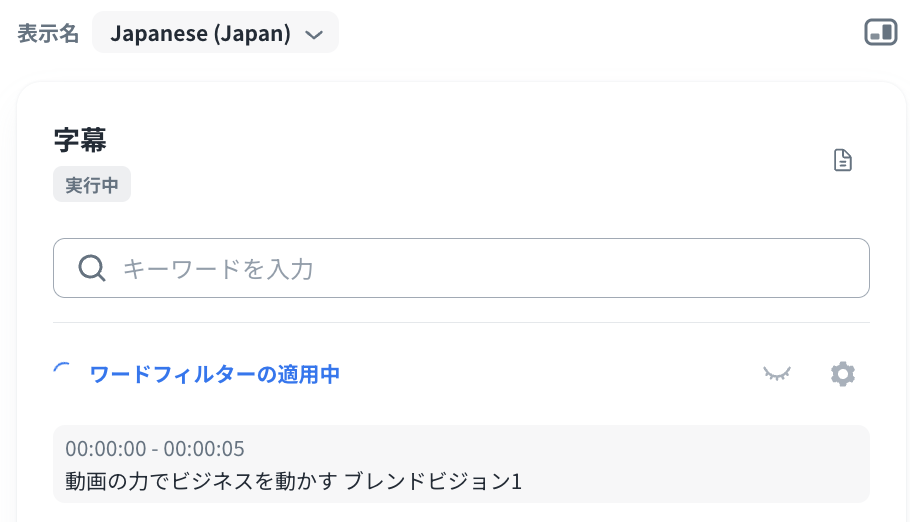The image size is (910, 522).
Task: Open the subtitle document icon
Action: coord(843,160)
